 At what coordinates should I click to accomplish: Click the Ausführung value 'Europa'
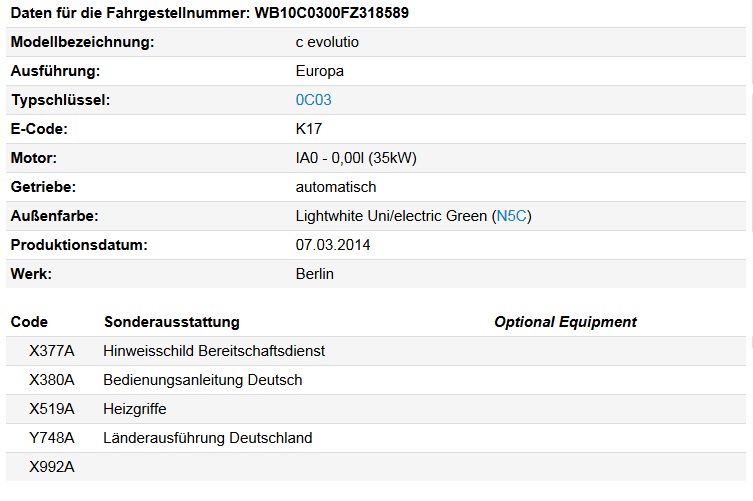320,71
